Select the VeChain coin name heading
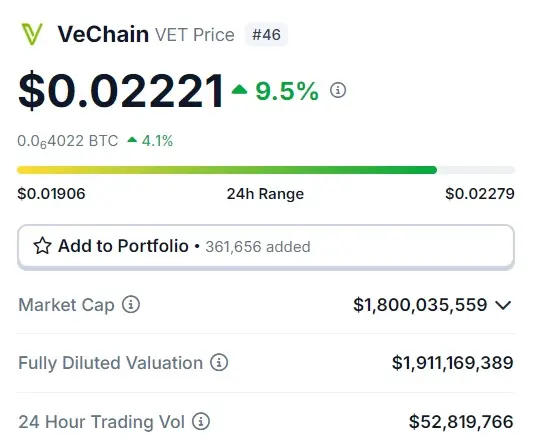This screenshot has height=448, width=540. click(x=103, y=34)
